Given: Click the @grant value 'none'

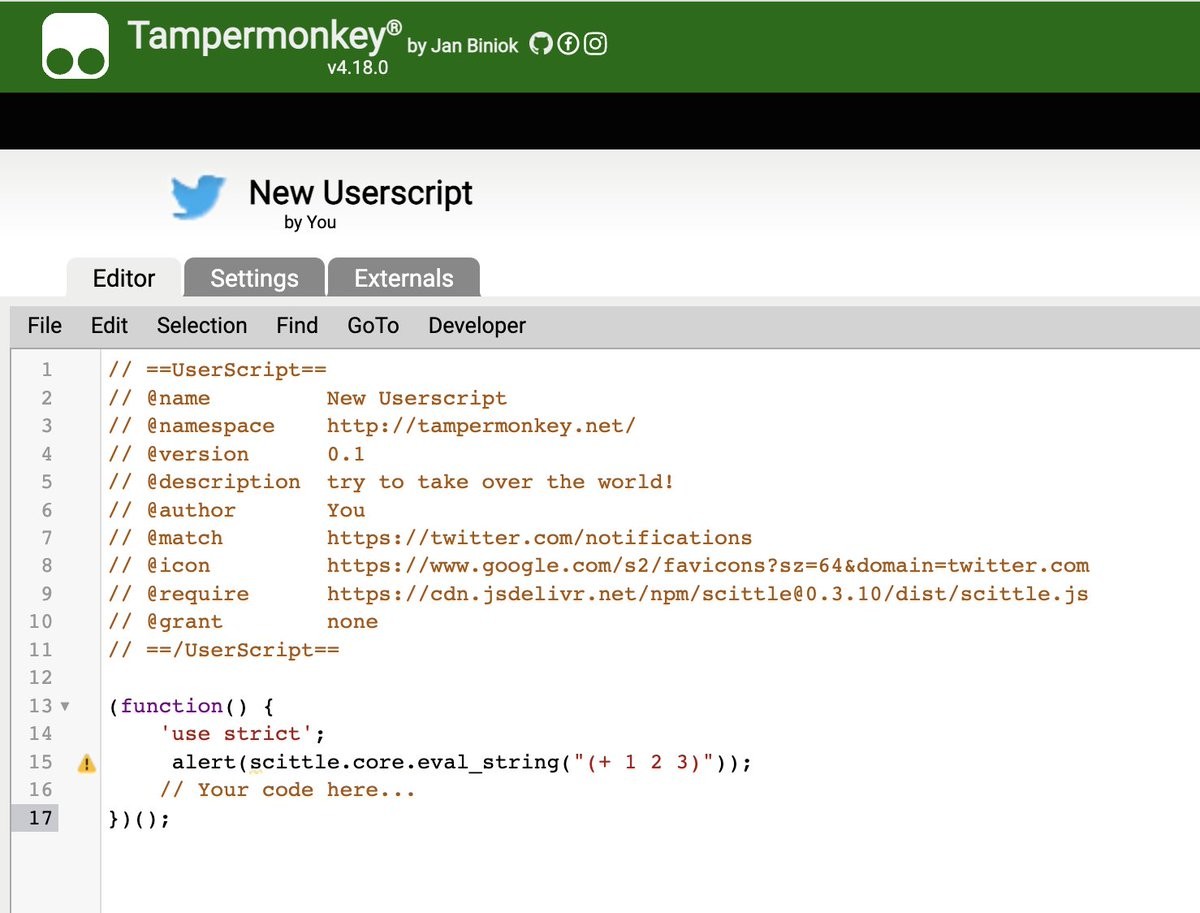Looking at the screenshot, I should (353, 622).
